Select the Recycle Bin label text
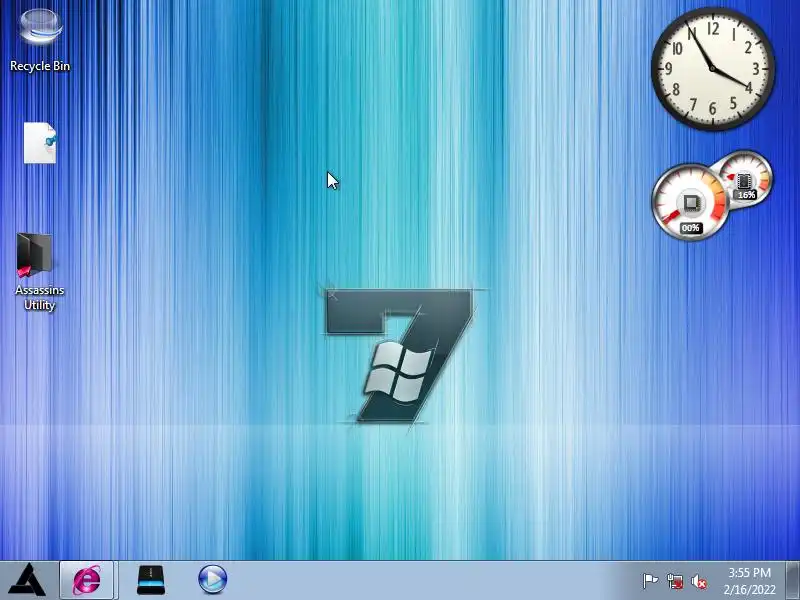The width and height of the screenshot is (800, 600). [40, 66]
